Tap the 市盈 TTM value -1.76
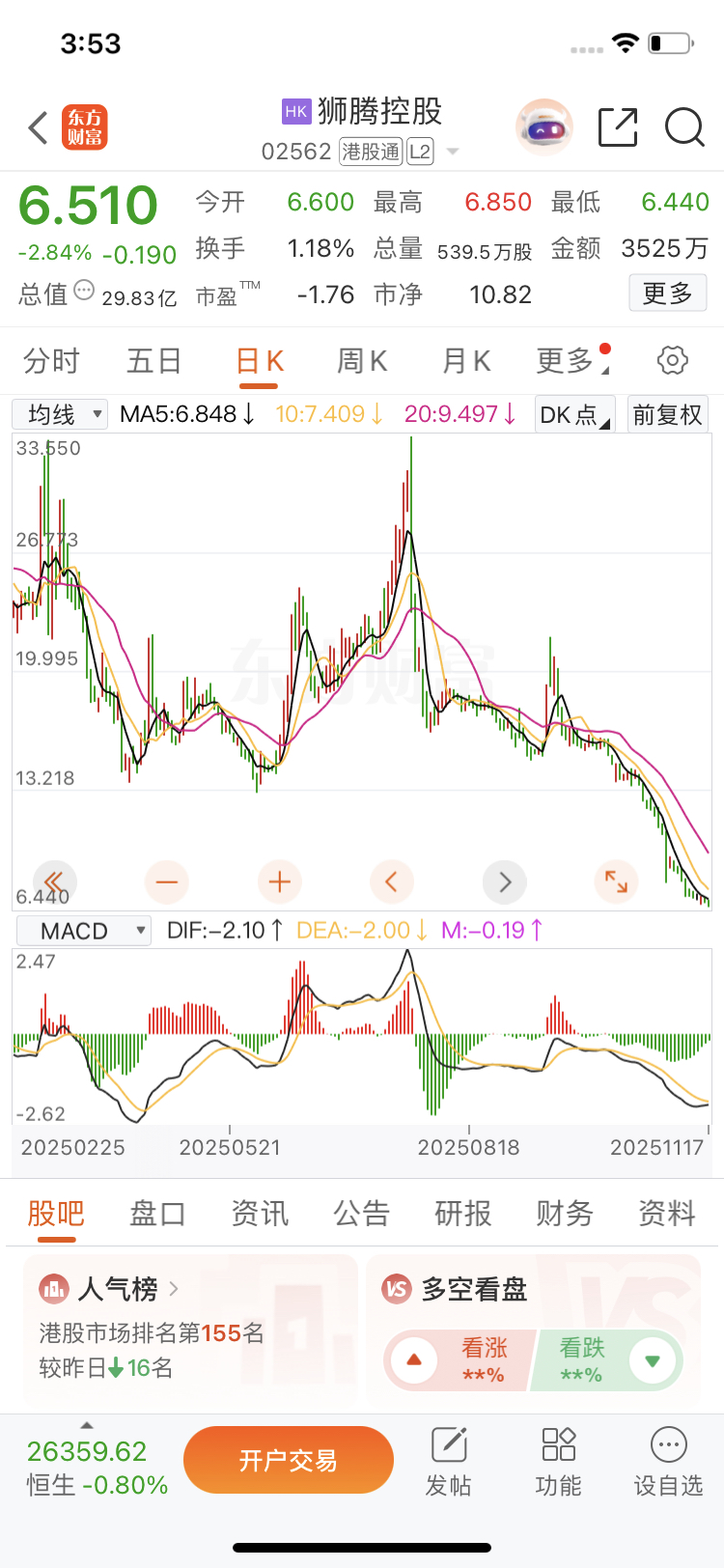The height and width of the screenshot is (1568, 724). point(325,294)
